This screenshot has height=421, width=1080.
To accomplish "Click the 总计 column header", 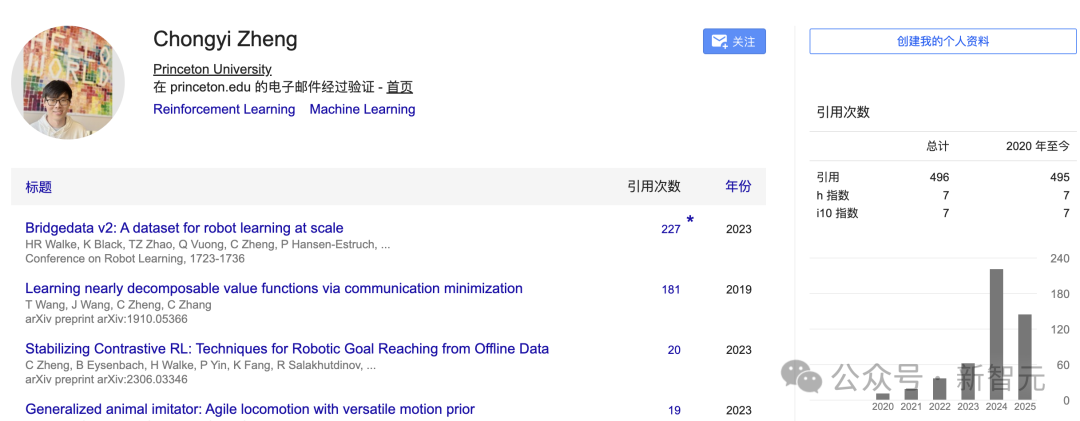I will point(937,146).
